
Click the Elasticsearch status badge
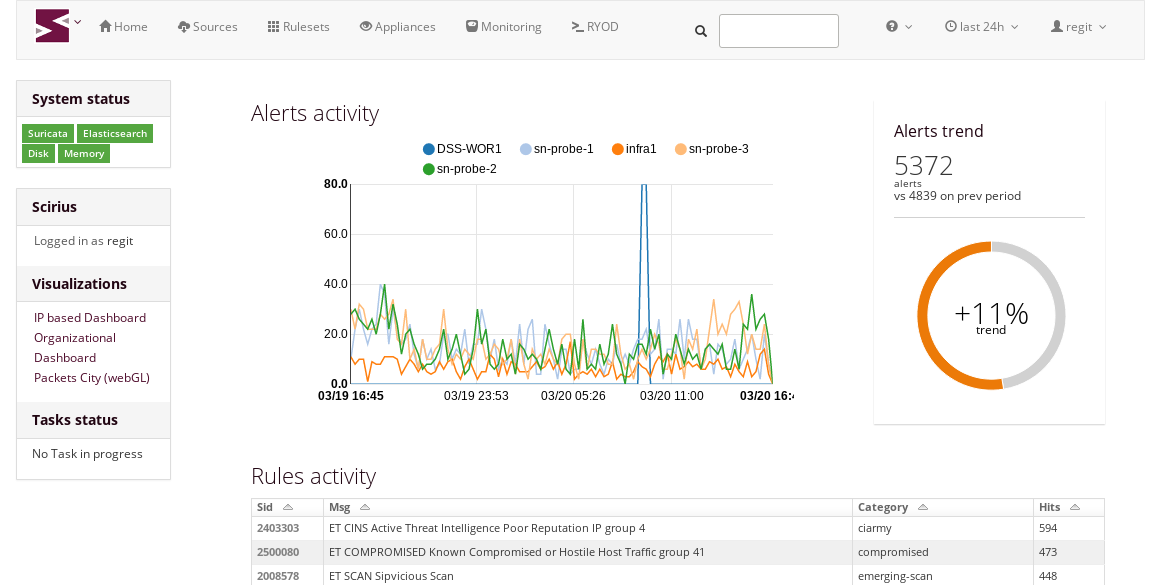coord(114,134)
